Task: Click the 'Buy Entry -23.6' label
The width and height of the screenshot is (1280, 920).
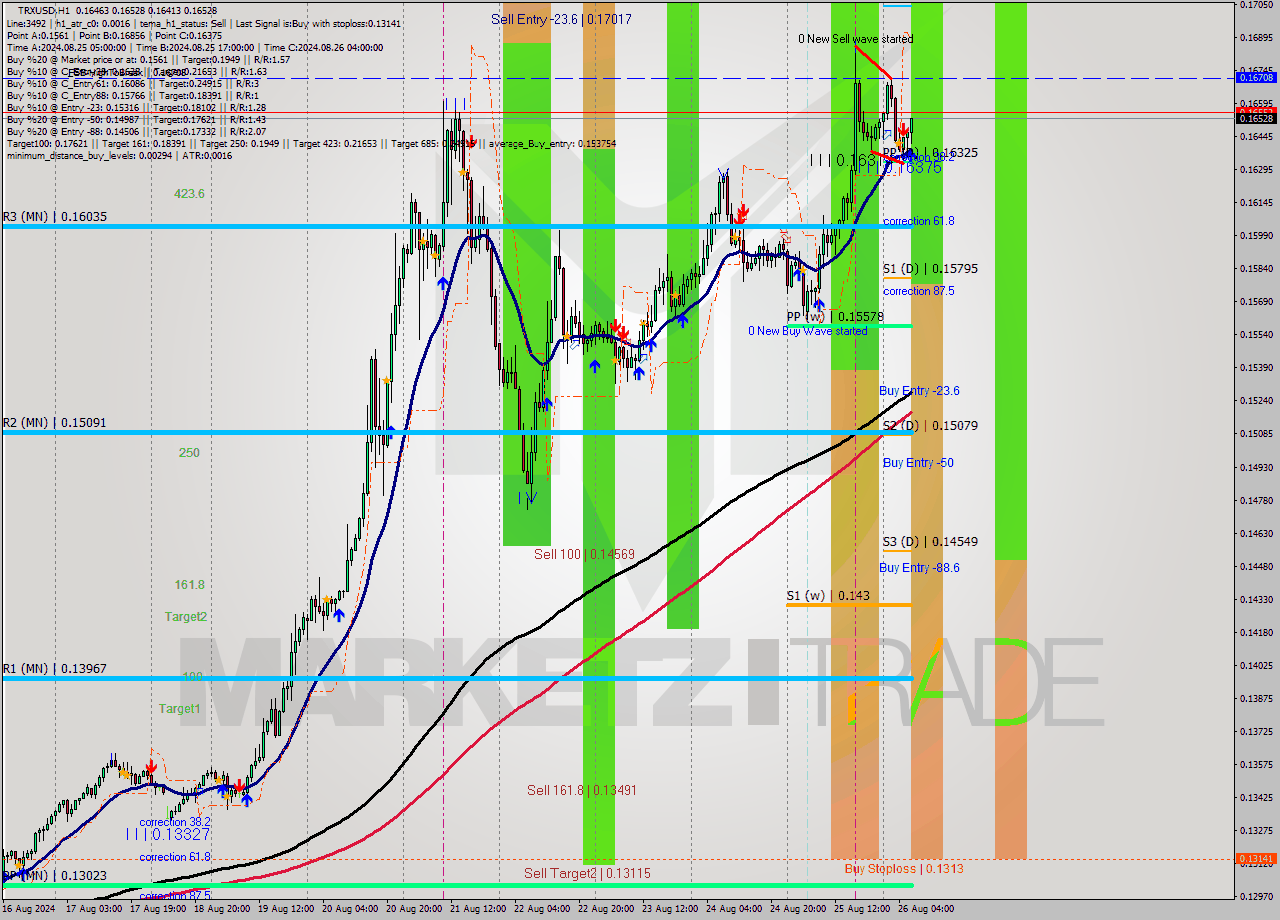Action: (919, 391)
